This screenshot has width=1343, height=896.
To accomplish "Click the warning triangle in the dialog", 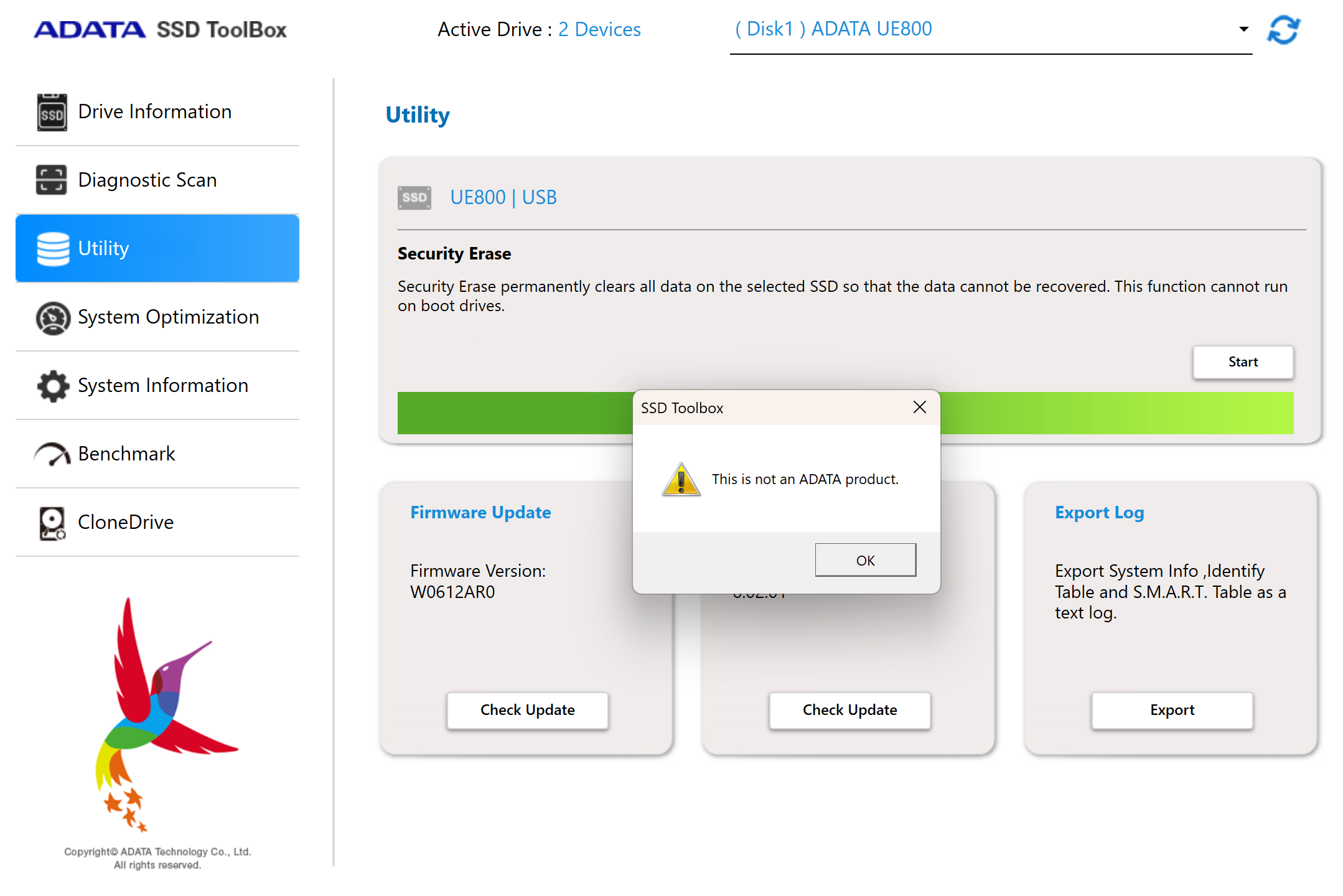I will point(681,480).
